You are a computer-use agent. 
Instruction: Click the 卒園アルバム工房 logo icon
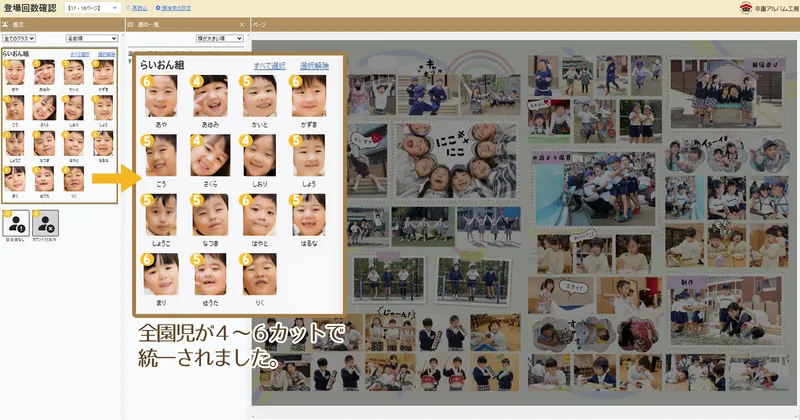click(744, 8)
